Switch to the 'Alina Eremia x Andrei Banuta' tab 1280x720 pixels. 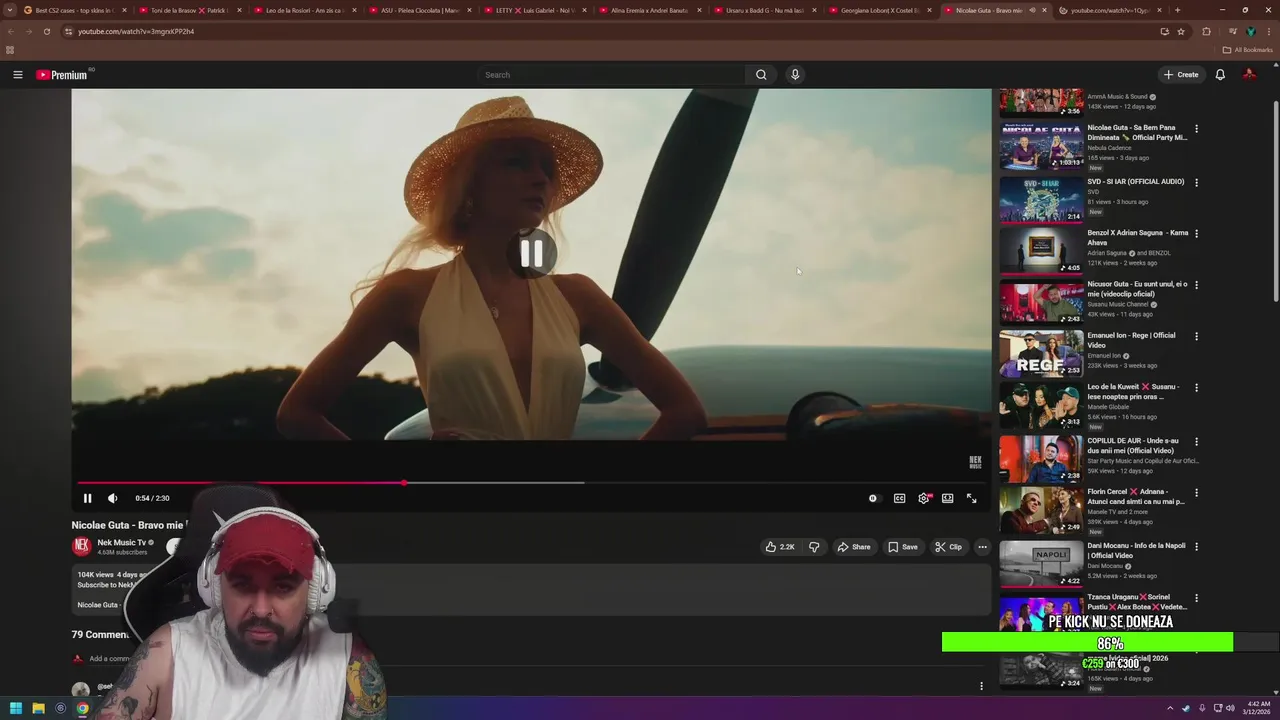[650, 10]
